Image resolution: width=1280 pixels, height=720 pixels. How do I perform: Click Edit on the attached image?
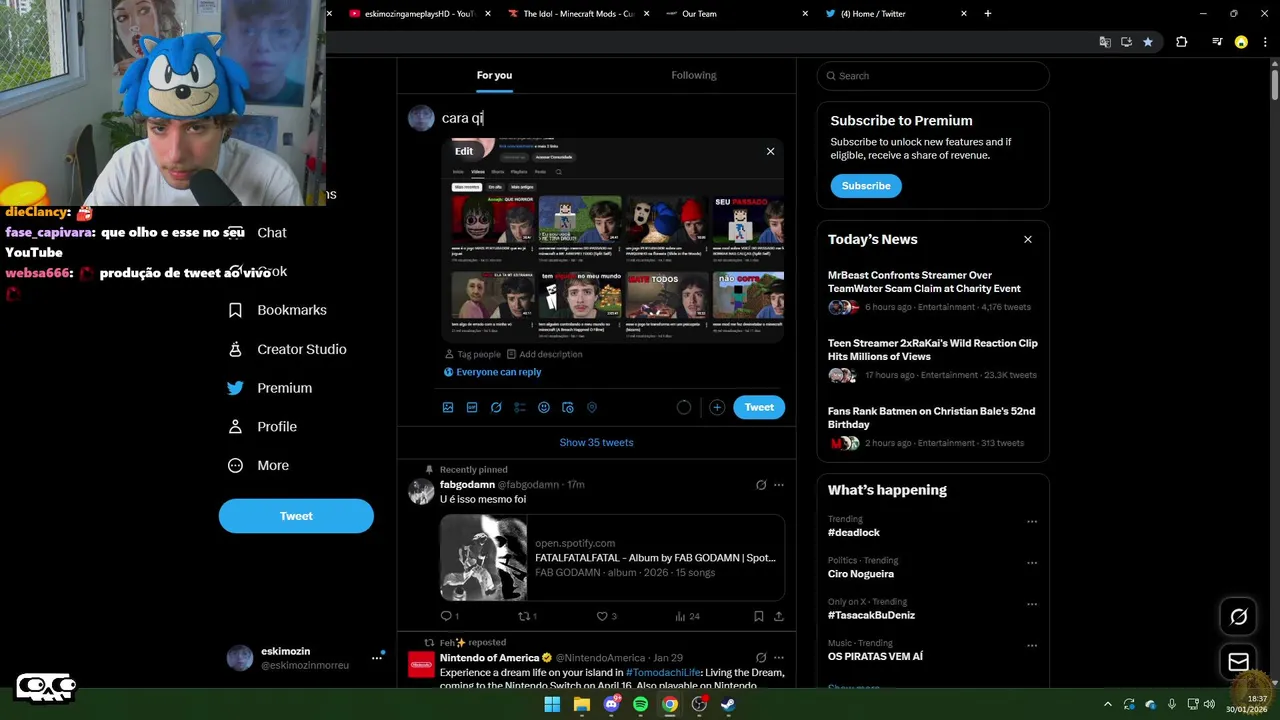(464, 151)
